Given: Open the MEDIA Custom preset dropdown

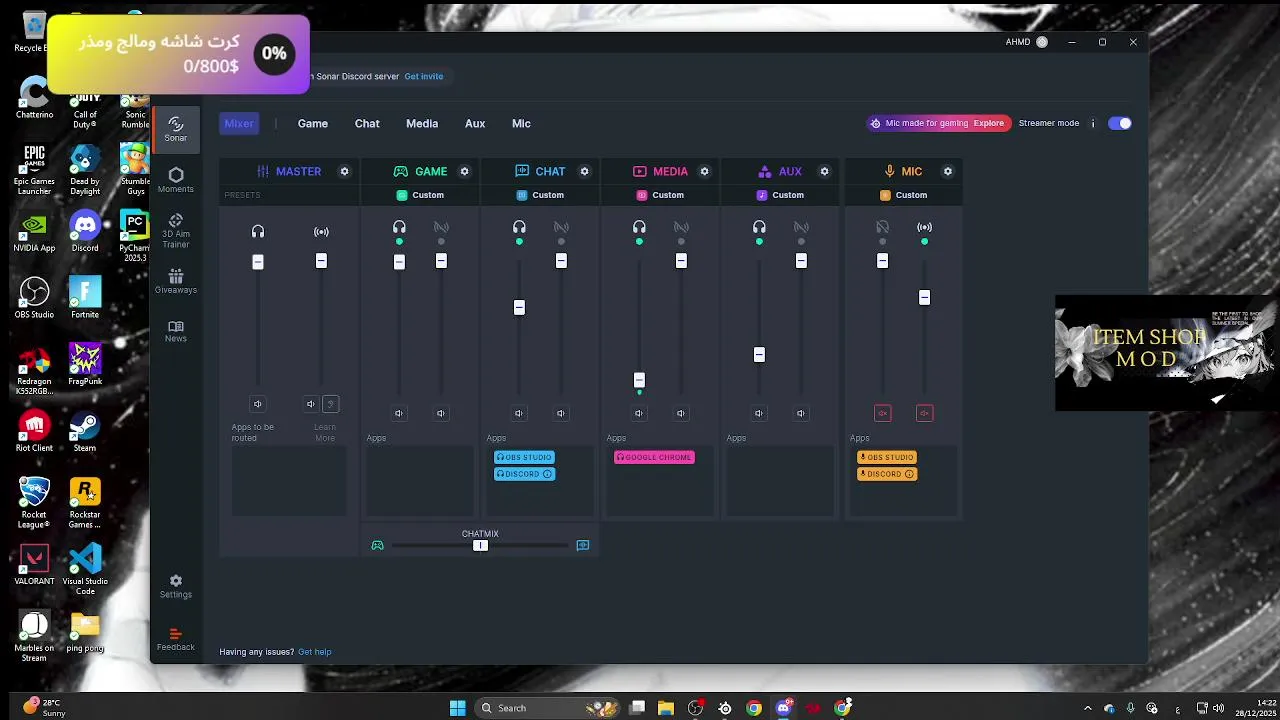Looking at the screenshot, I should point(660,195).
